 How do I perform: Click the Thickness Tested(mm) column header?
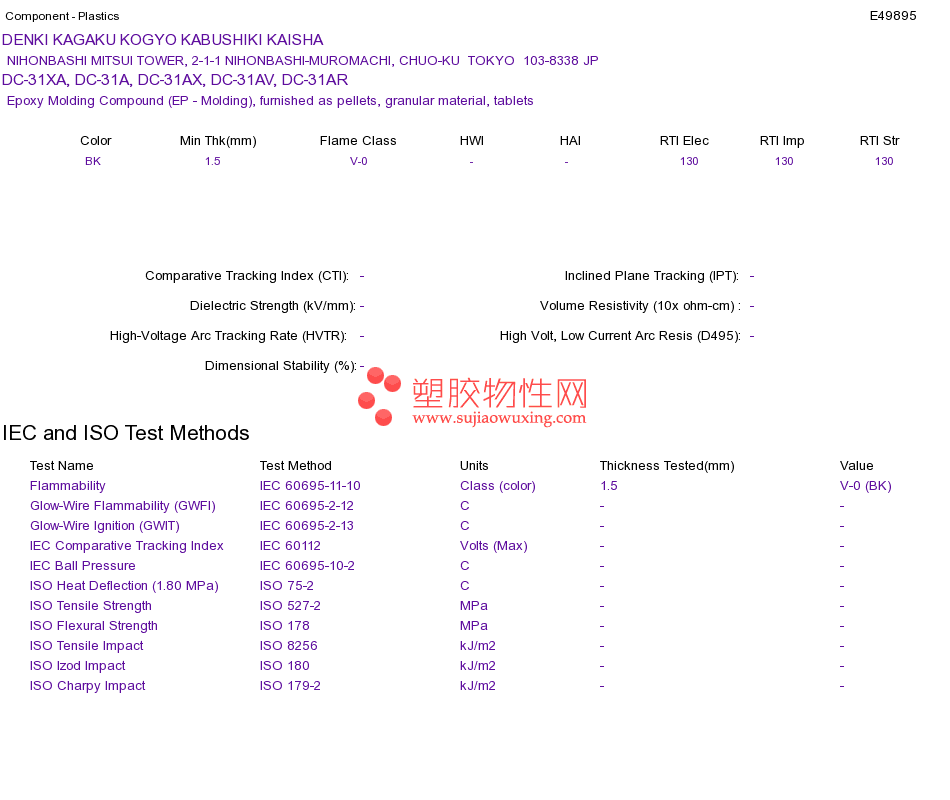pos(667,465)
